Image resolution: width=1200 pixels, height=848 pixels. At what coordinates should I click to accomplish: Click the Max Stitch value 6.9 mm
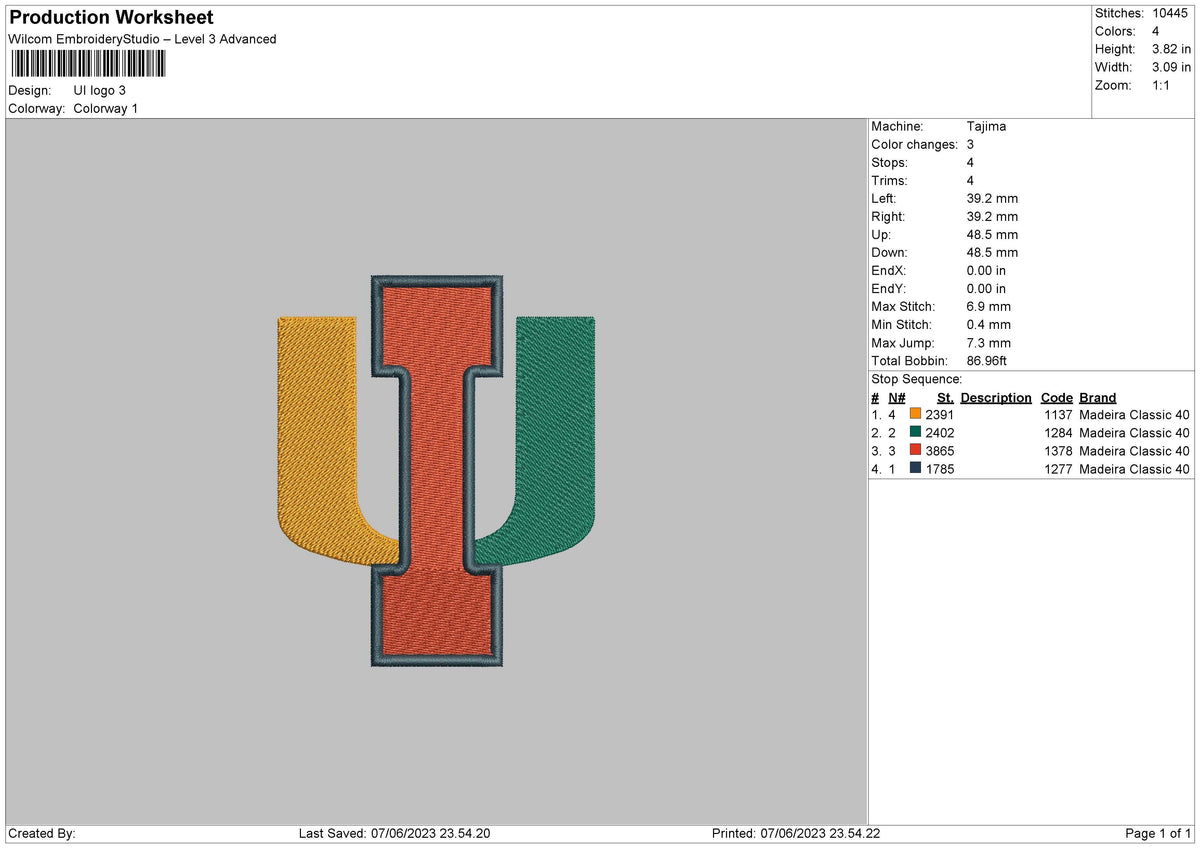click(x=988, y=306)
